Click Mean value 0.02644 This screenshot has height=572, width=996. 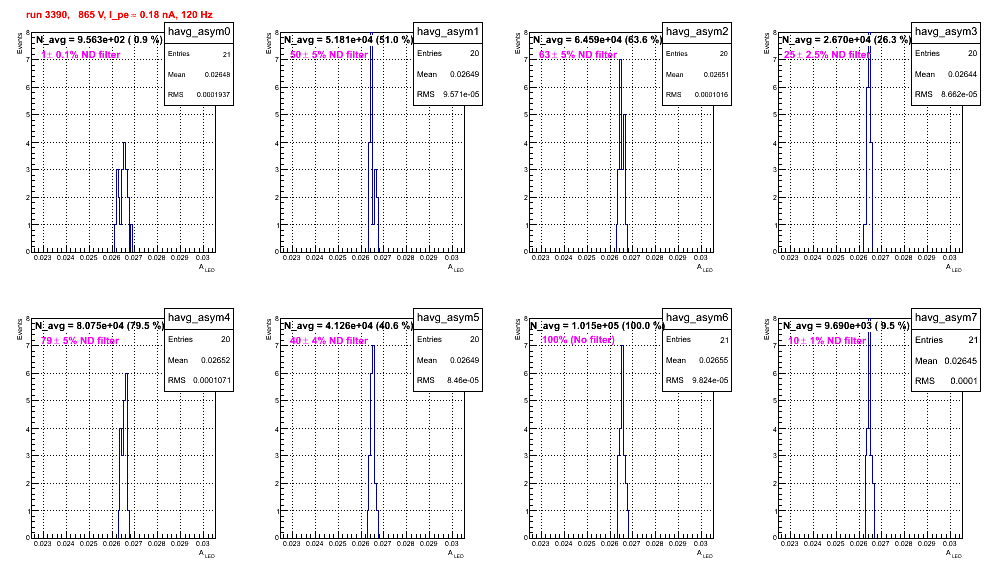point(962,74)
